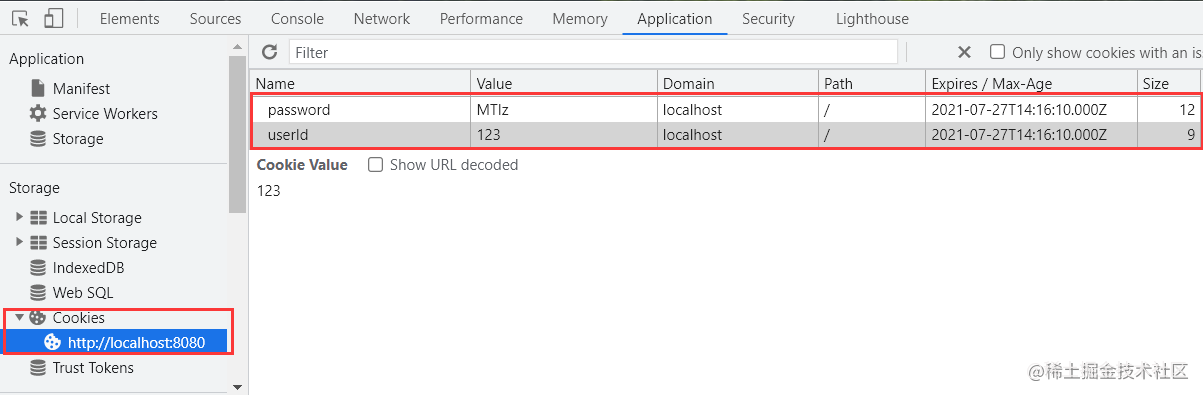Image resolution: width=1203 pixels, height=395 pixels.
Task: Sort cookies by the Path column header
Action: [x=872, y=84]
